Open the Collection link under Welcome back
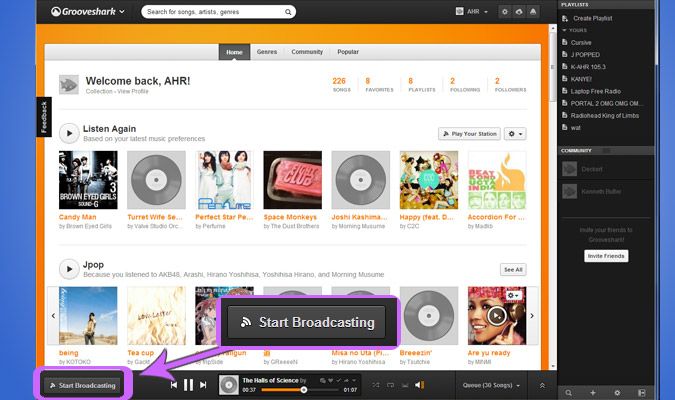This screenshot has width=675, height=400. [x=99, y=91]
